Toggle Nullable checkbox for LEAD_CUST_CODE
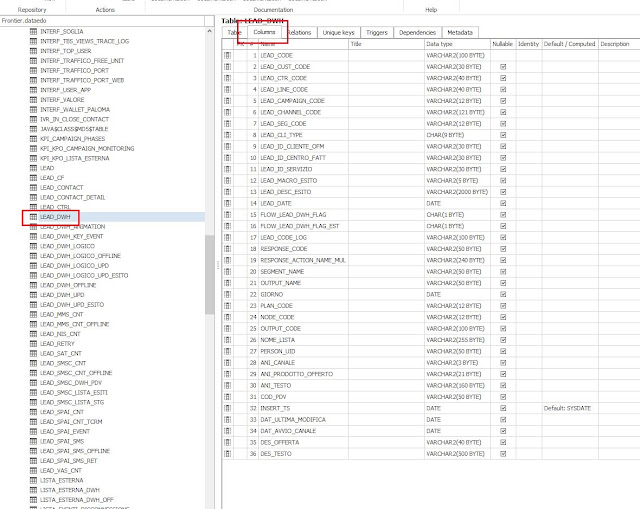The image size is (640, 509). point(503,67)
